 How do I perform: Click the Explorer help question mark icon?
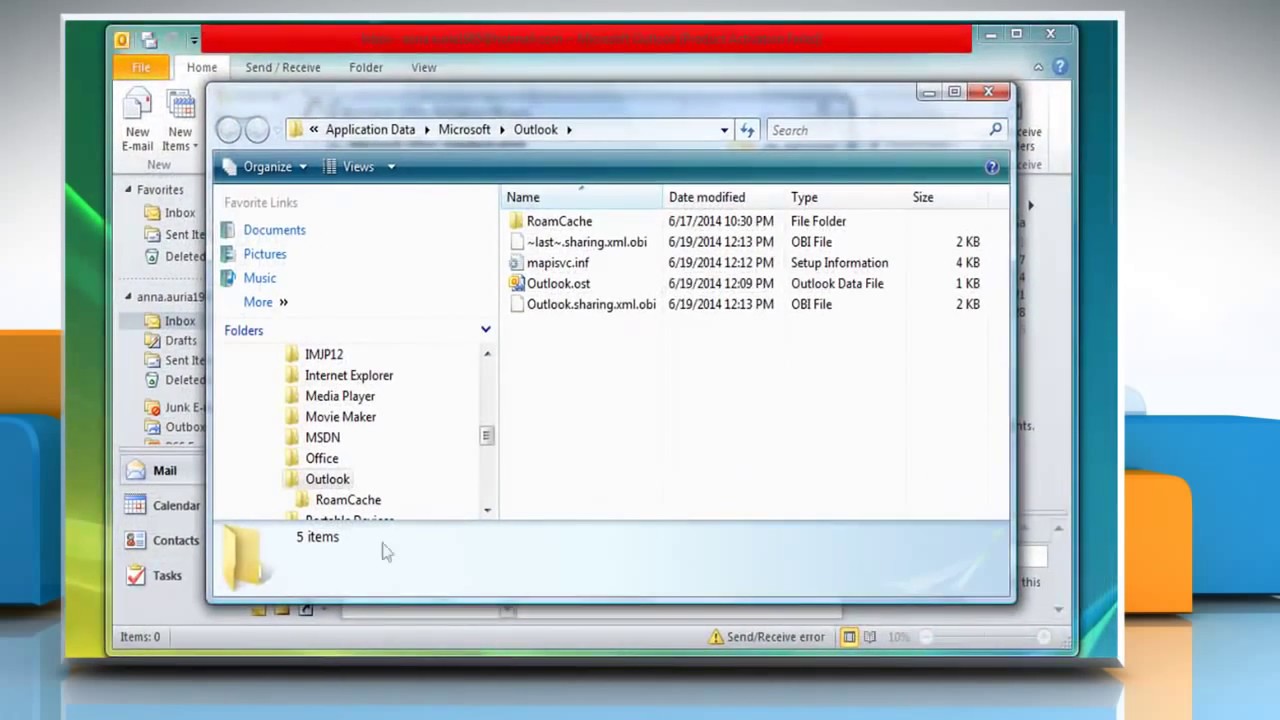(992, 167)
